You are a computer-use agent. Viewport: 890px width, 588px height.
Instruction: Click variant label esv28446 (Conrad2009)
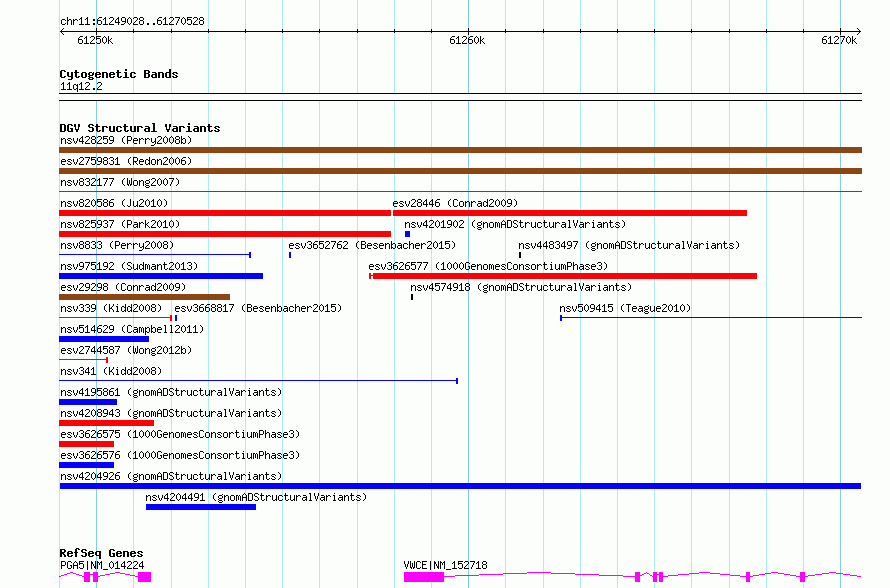point(455,203)
